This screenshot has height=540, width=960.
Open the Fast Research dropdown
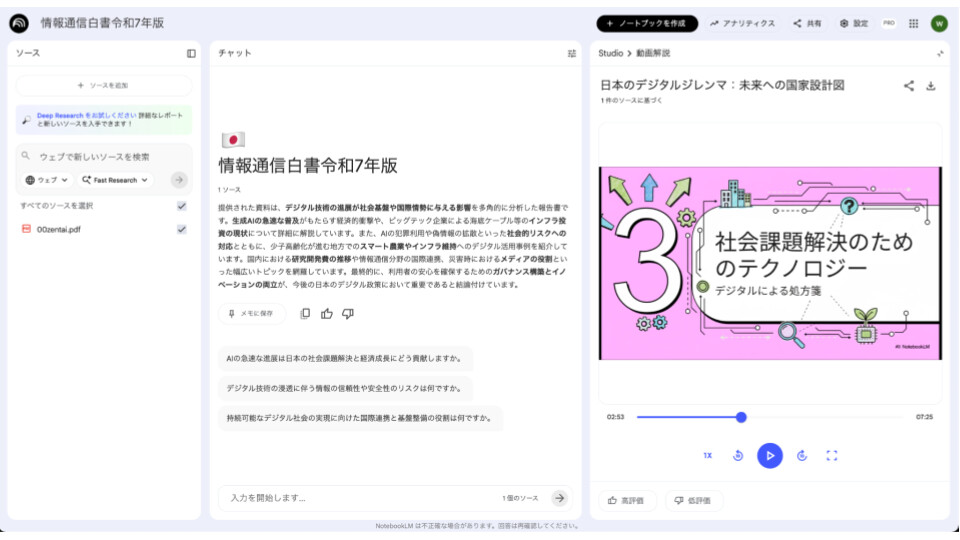[x=115, y=180]
